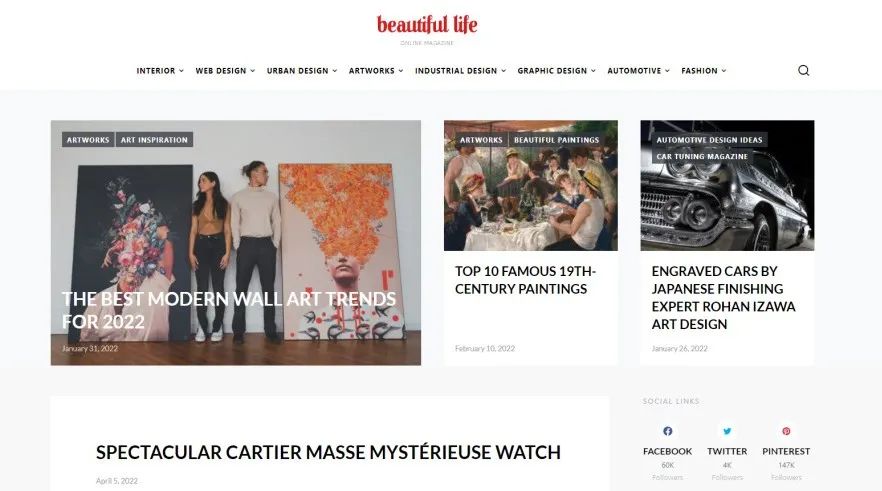Open the search magnifier icon
Viewport: 882px width, 491px height.
pos(803,70)
